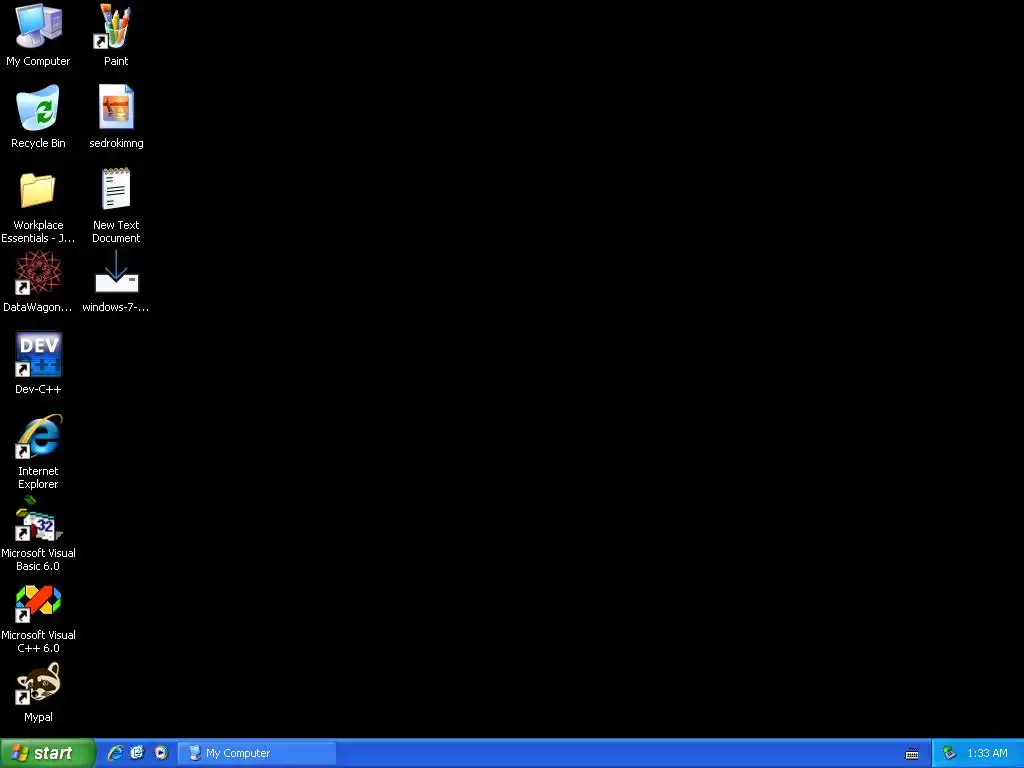Open the Start menu
Viewport: 1024px width, 768px height.
47,753
